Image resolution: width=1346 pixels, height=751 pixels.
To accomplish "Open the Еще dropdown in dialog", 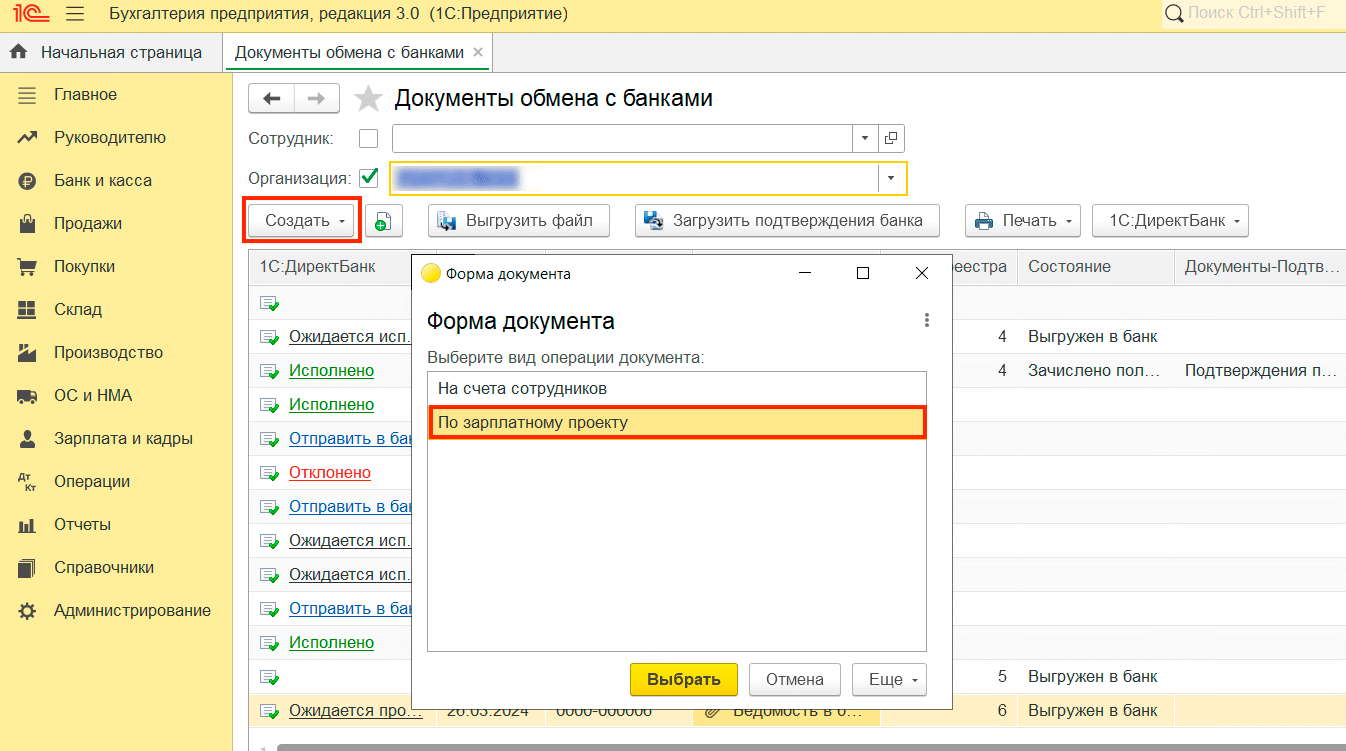I will click(889, 680).
